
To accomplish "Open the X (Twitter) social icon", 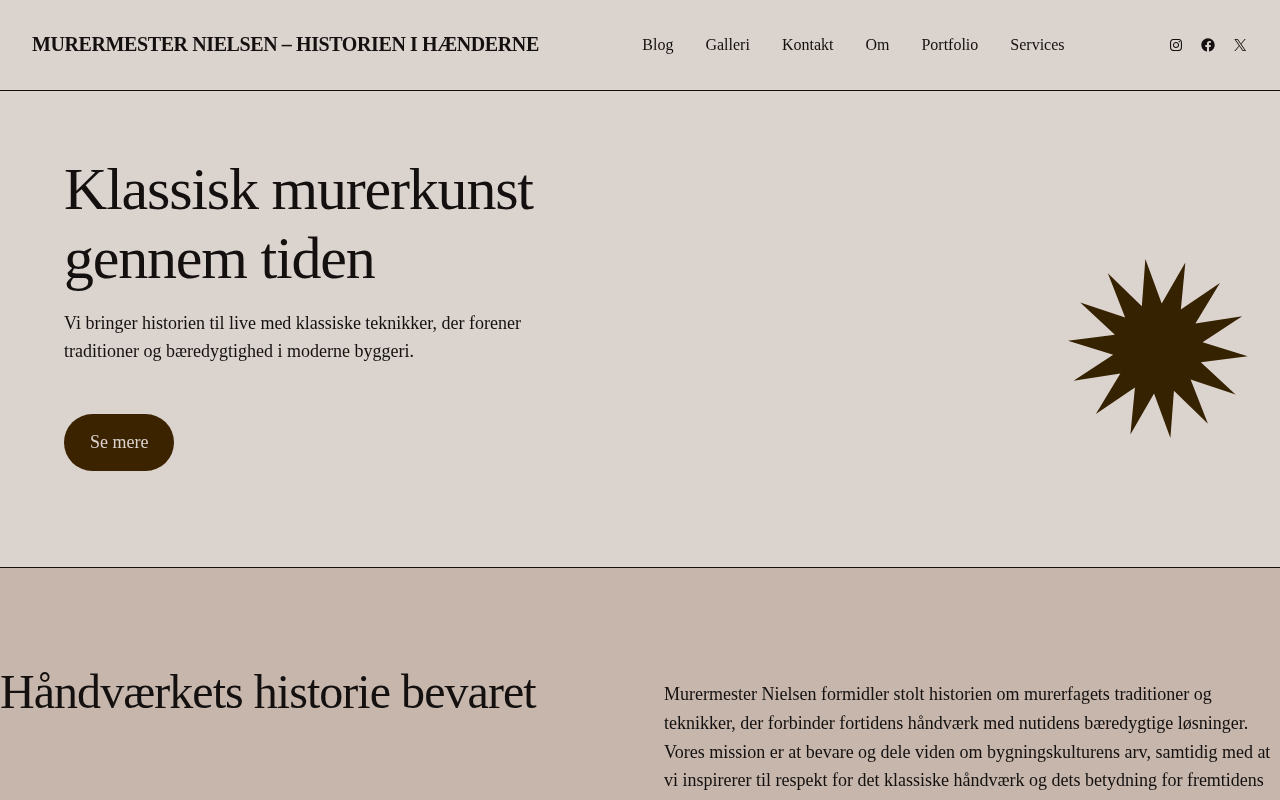I will point(1240,45).
